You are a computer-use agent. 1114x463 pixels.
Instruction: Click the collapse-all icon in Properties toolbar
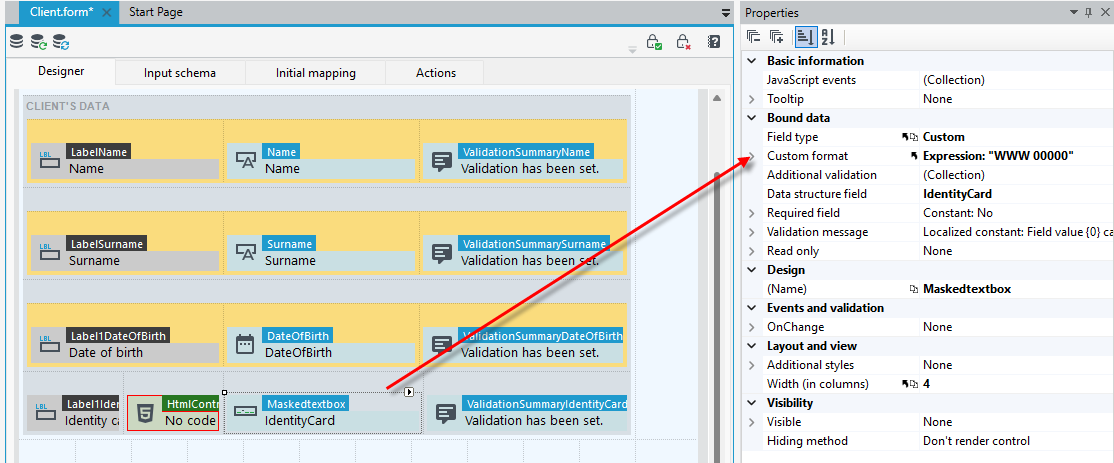(754, 37)
